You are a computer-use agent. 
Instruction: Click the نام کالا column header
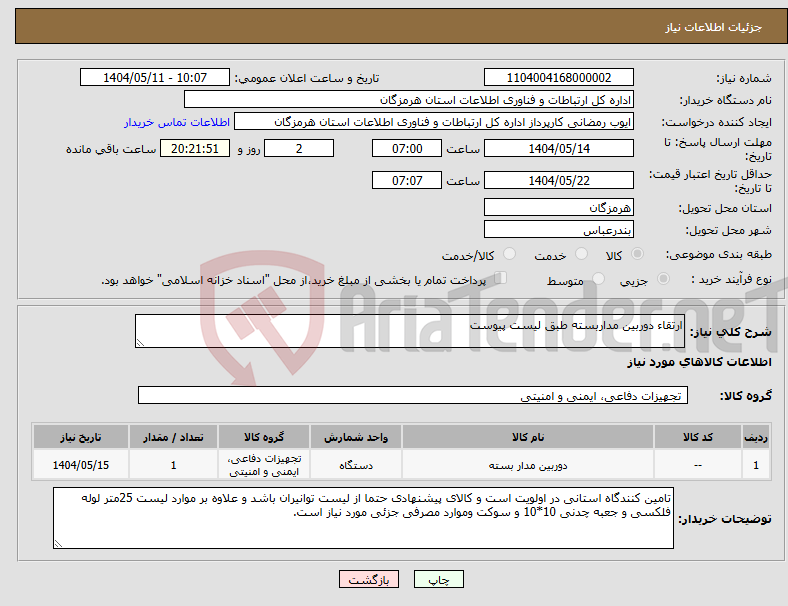coord(528,437)
